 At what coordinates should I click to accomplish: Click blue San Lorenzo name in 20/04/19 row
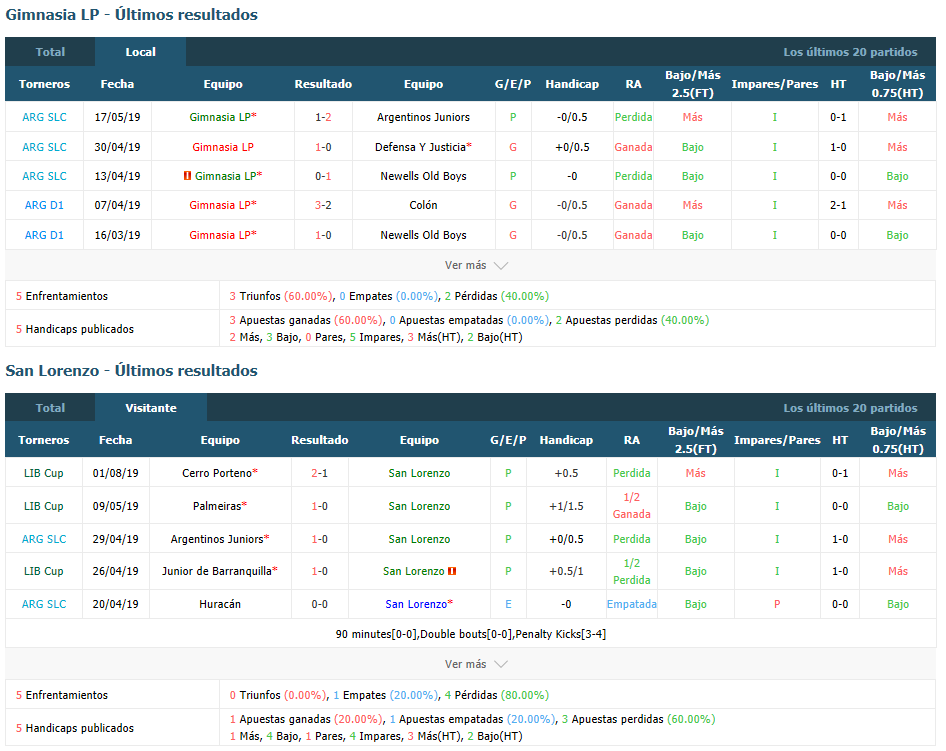416,604
